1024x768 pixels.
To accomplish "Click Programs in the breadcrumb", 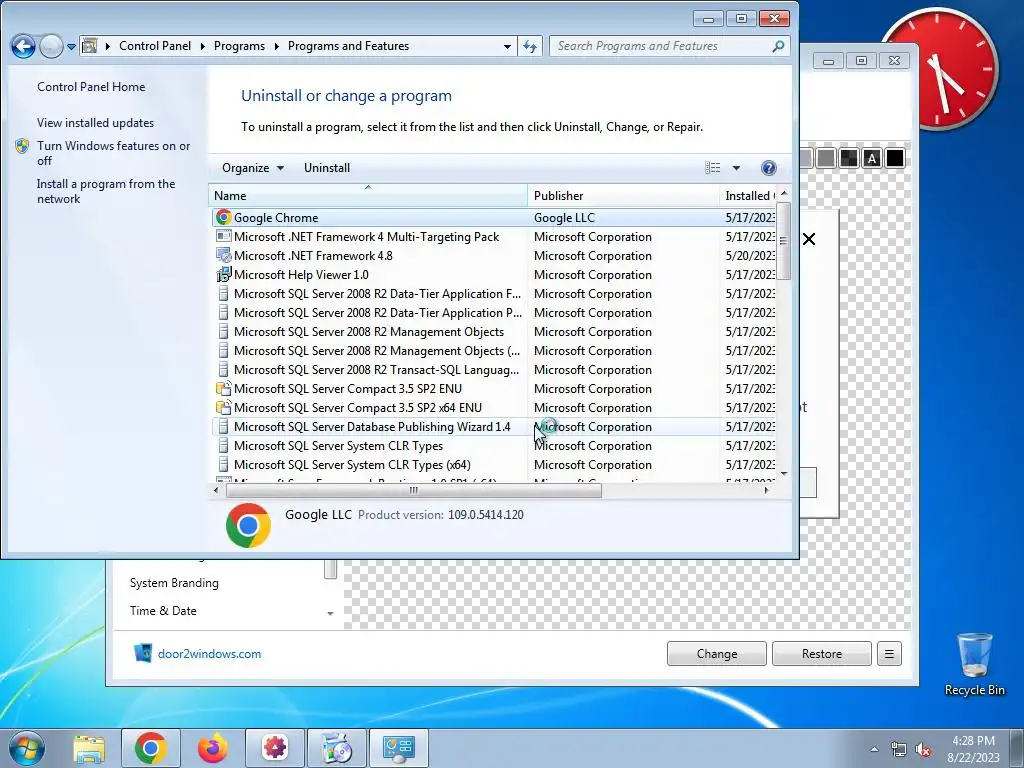I will click(x=239, y=46).
